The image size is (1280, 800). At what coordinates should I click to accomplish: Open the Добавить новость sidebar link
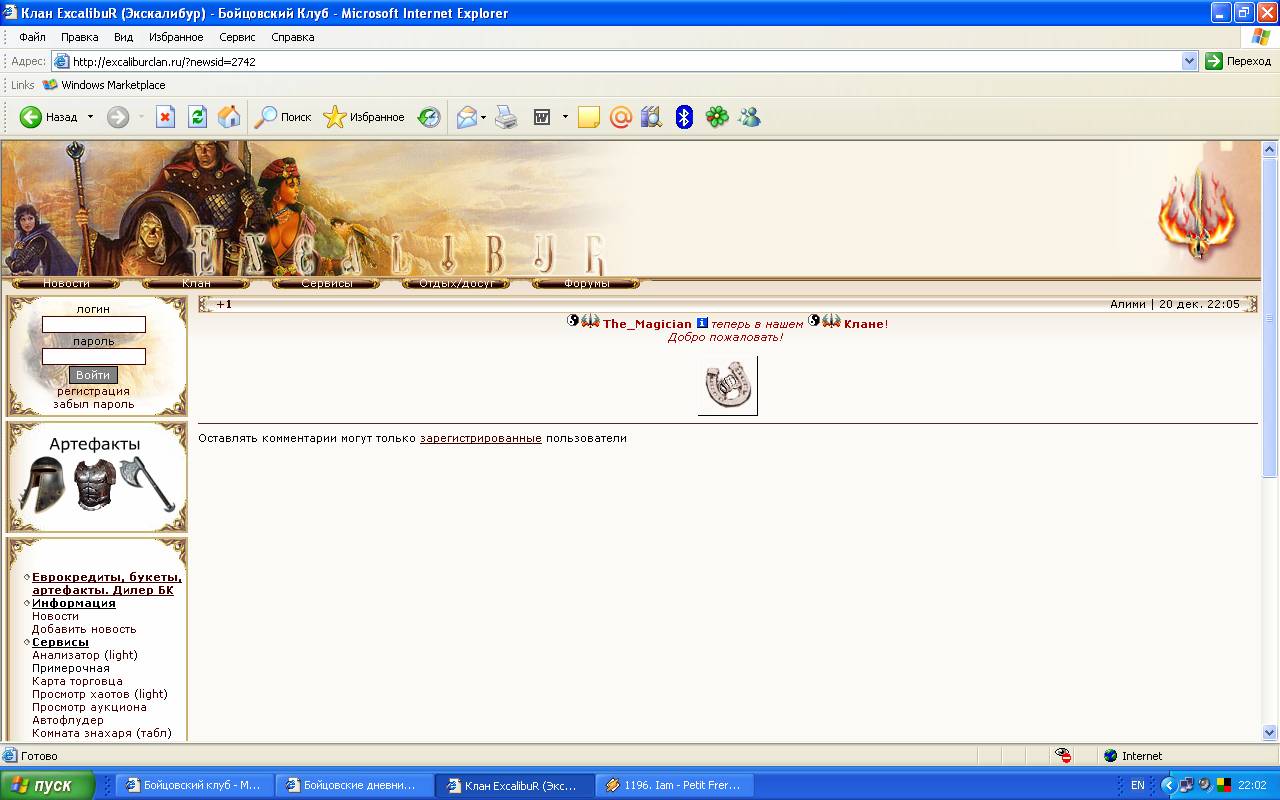click(84, 629)
